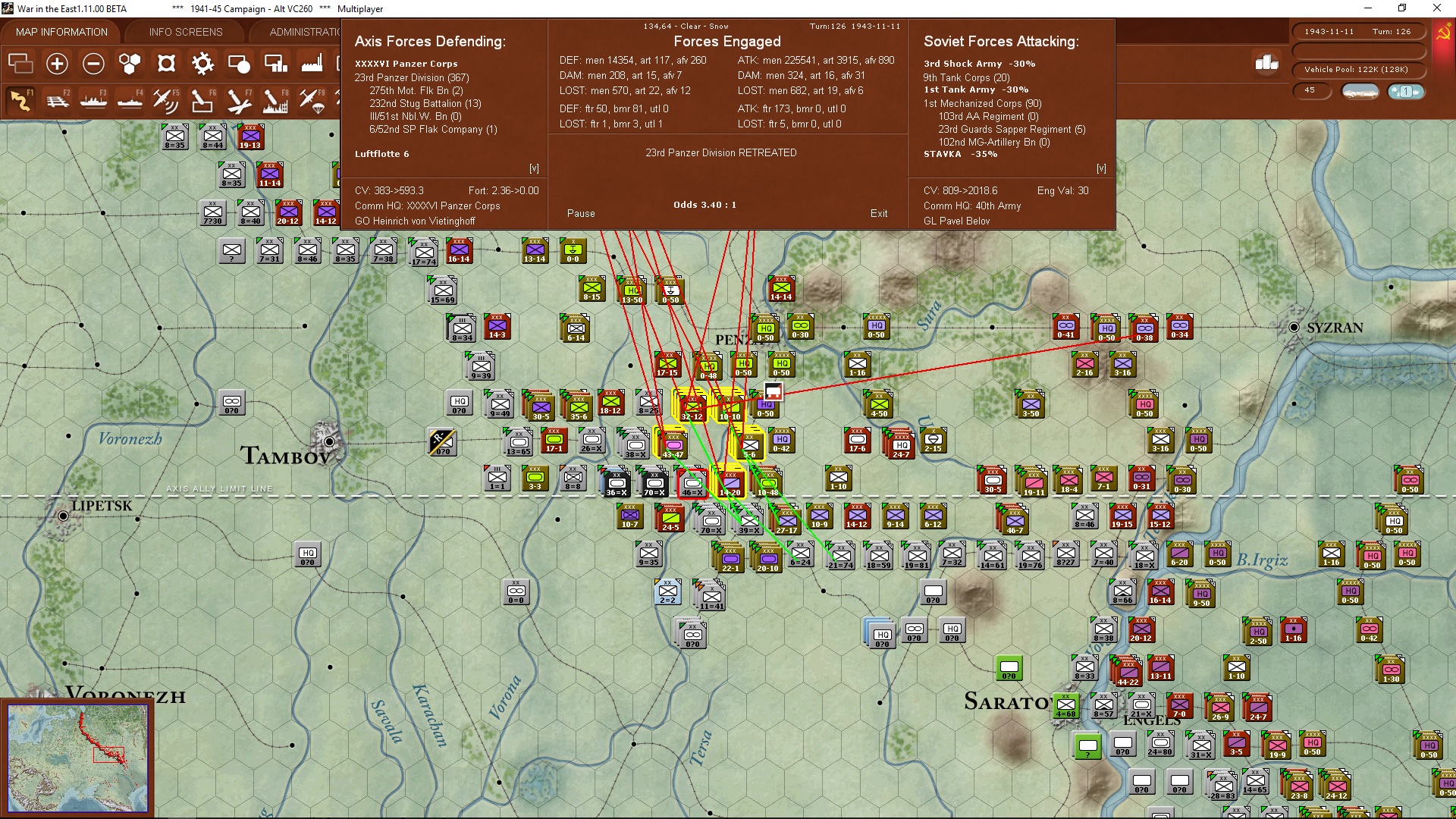
Task: Select Bomb City F8 icon
Action: [275, 100]
